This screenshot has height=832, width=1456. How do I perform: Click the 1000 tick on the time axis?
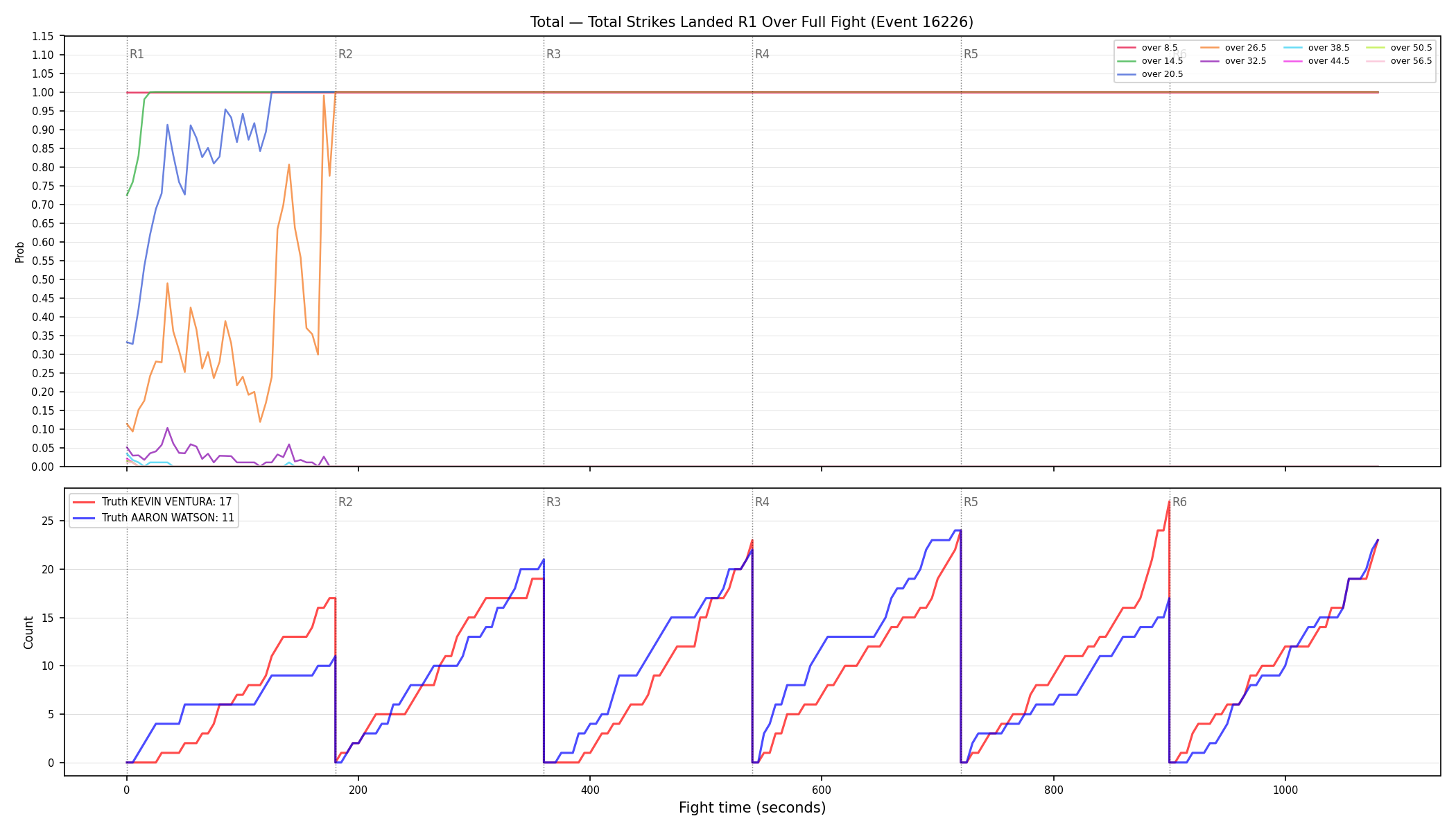pyautogui.click(x=1285, y=790)
